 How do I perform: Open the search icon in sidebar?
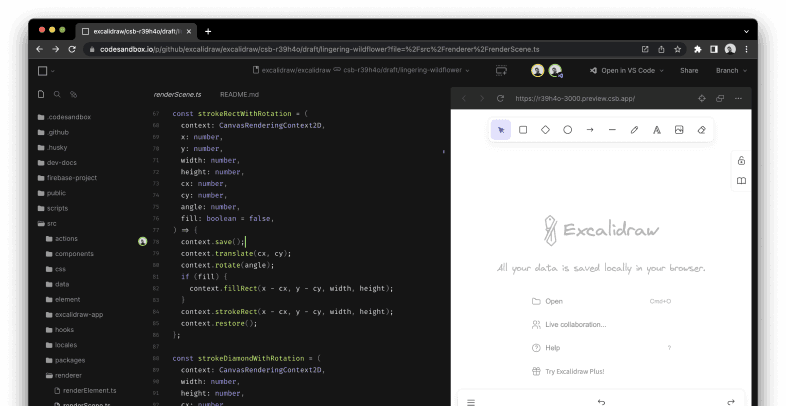click(x=57, y=94)
